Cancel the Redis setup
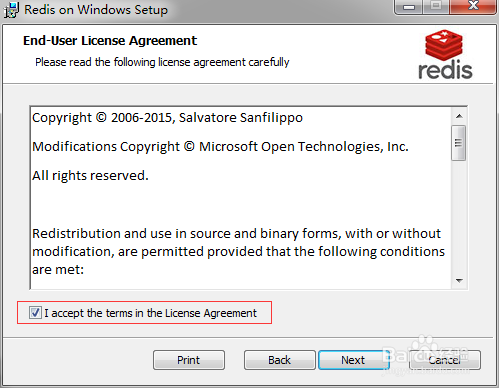The width and height of the screenshot is (499, 388). tap(445, 360)
